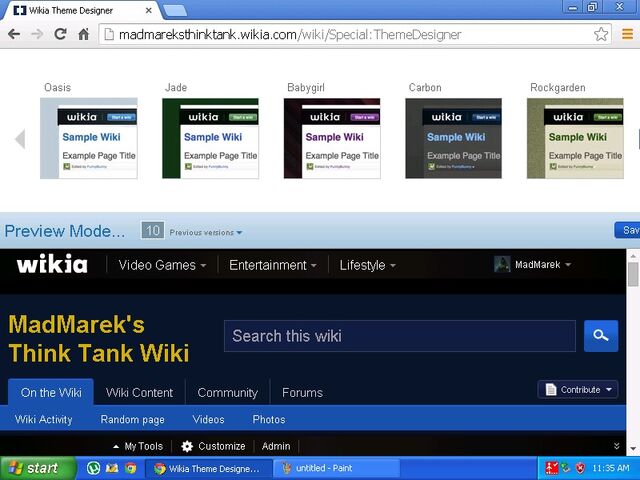
Task: Click the version count 10 box
Action: pyautogui.click(x=153, y=231)
